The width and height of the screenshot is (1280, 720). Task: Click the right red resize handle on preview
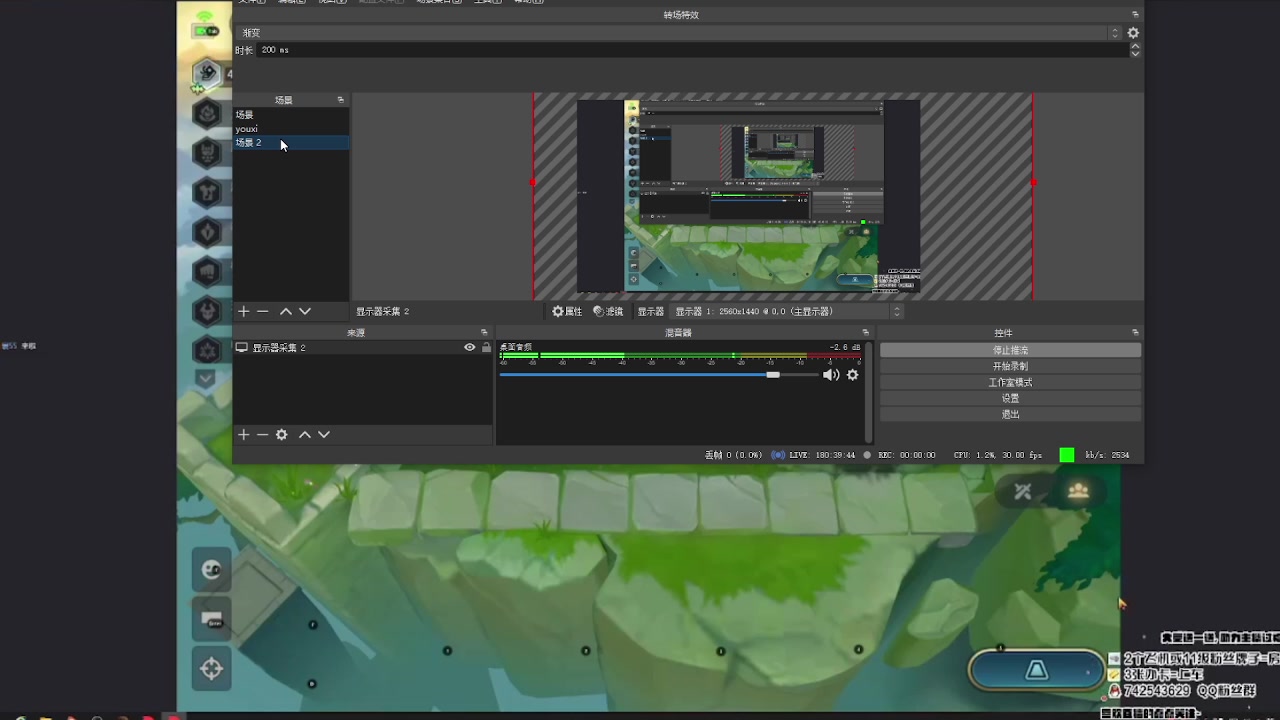[x=1033, y=182]
